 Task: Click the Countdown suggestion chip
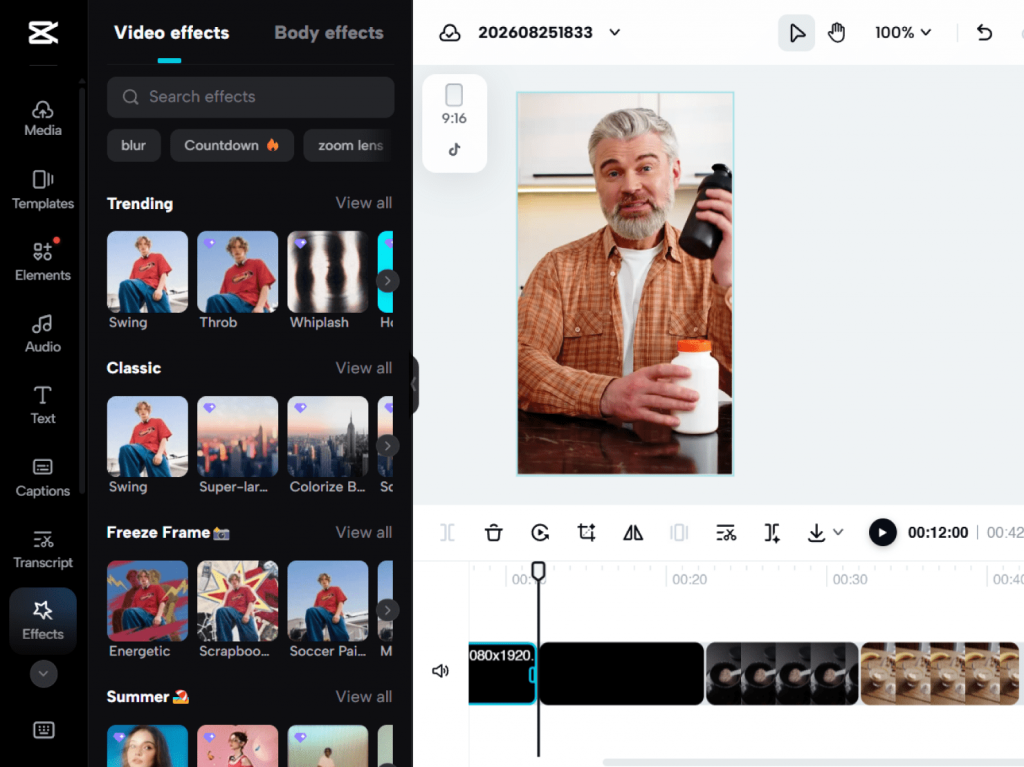pyautogui.click(x=232, y=145)
